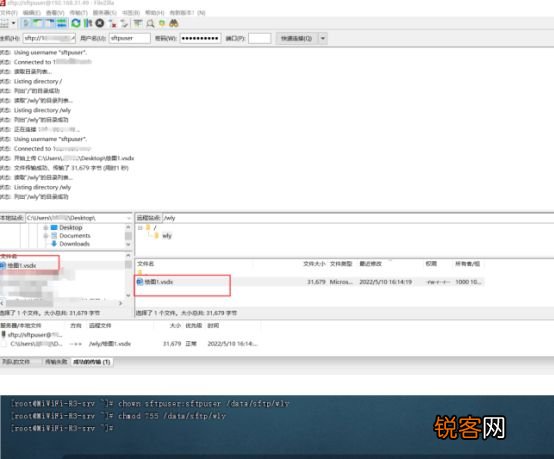Cancel the current operation via the stop icon

[x=100, y=23]
